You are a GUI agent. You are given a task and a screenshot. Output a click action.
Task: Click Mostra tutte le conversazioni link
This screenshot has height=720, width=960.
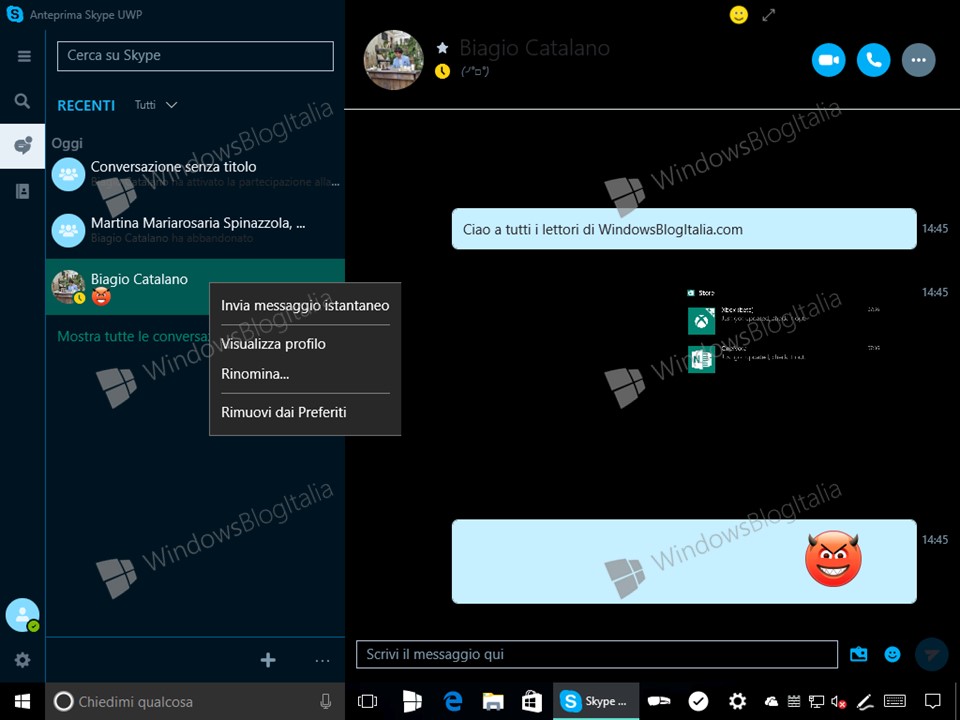tap(133, 337)
